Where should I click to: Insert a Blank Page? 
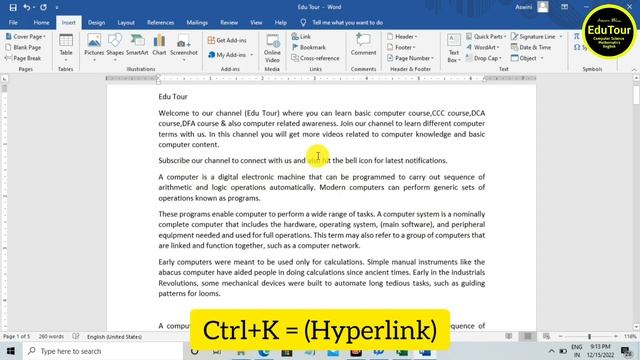[x=23, y=47]
